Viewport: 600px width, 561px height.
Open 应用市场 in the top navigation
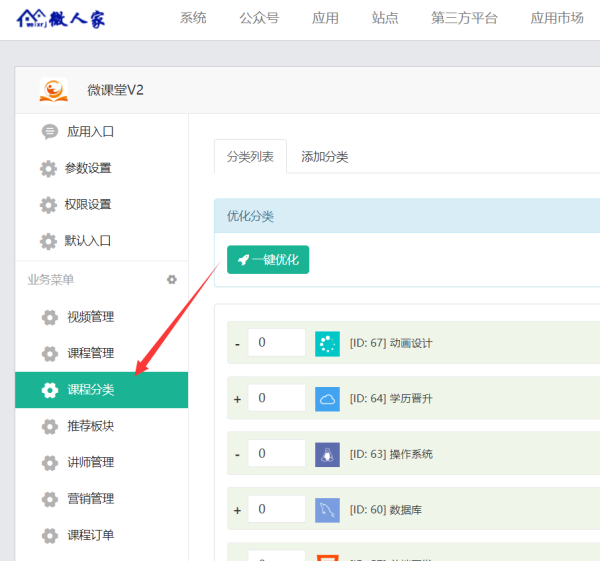coord(557,18)
